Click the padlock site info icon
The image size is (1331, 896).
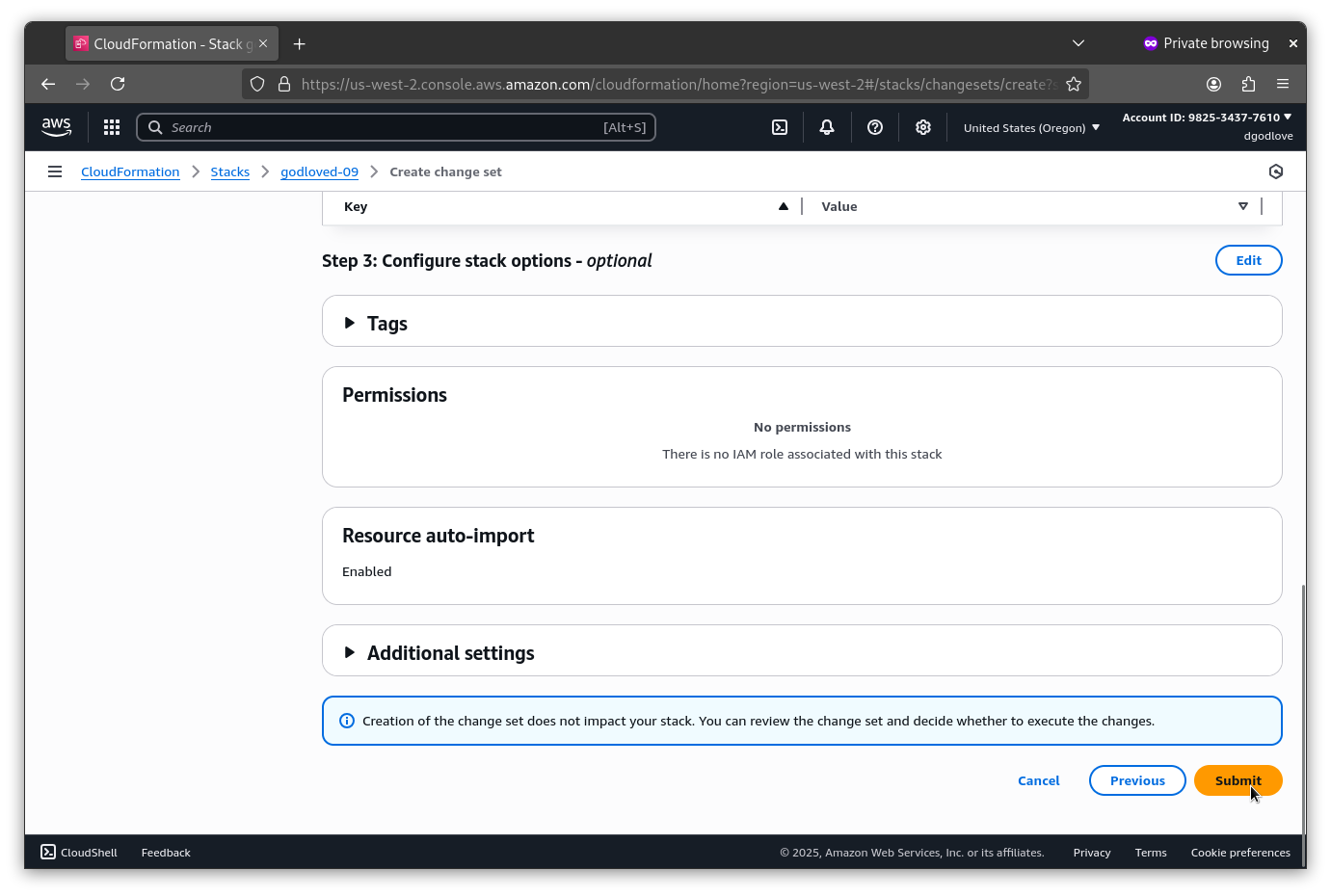(x=284, y=84)
